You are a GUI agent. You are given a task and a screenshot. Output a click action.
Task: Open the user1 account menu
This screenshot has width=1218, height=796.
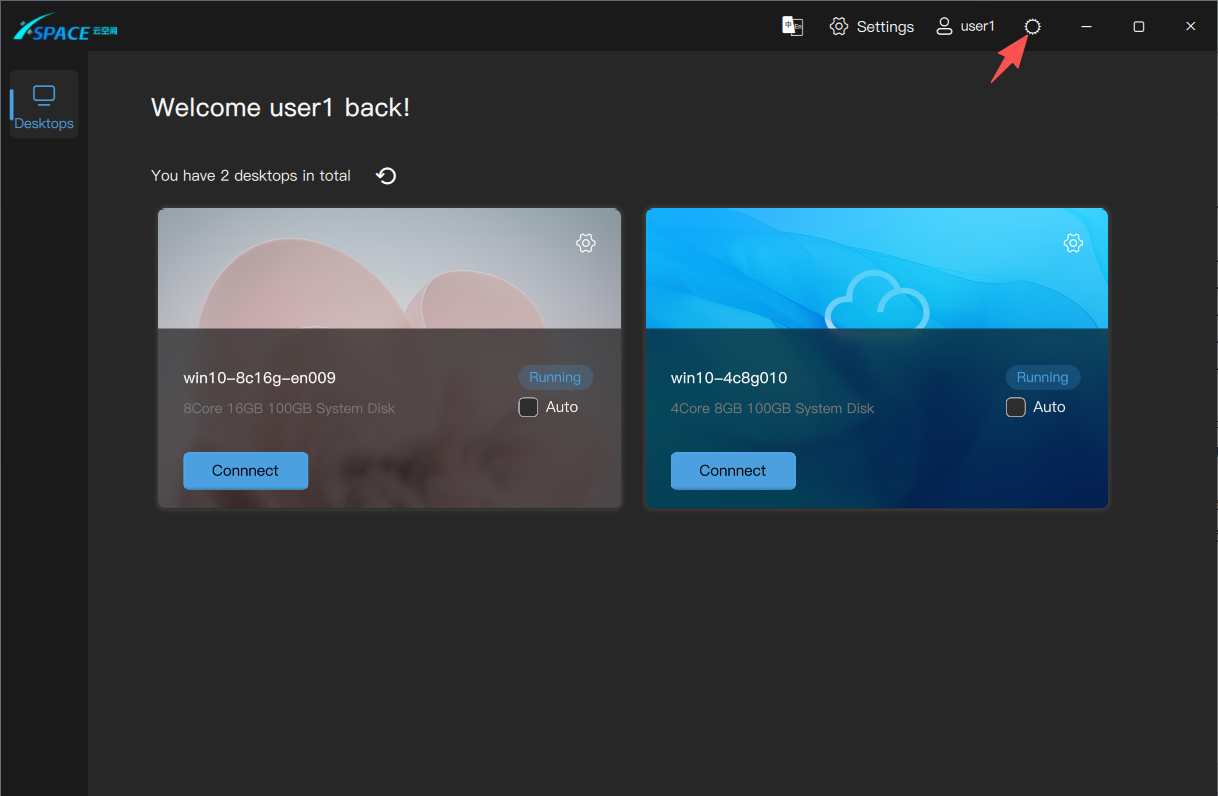[x=965, y=27]
